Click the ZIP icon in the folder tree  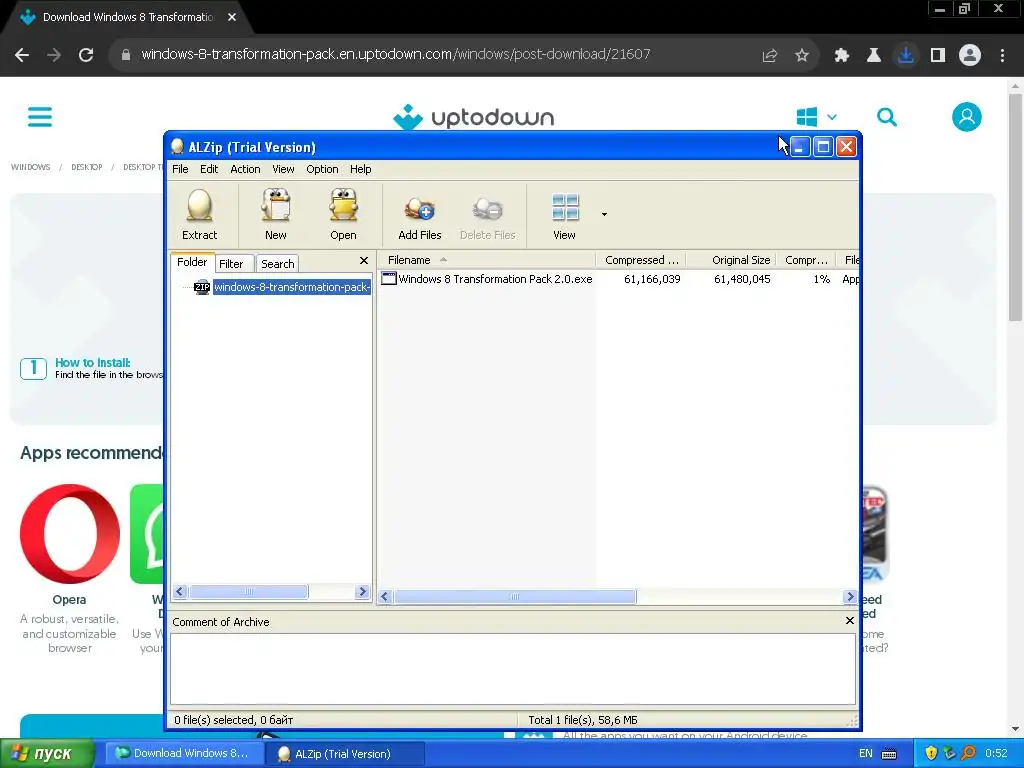click(x=202, y=287)
